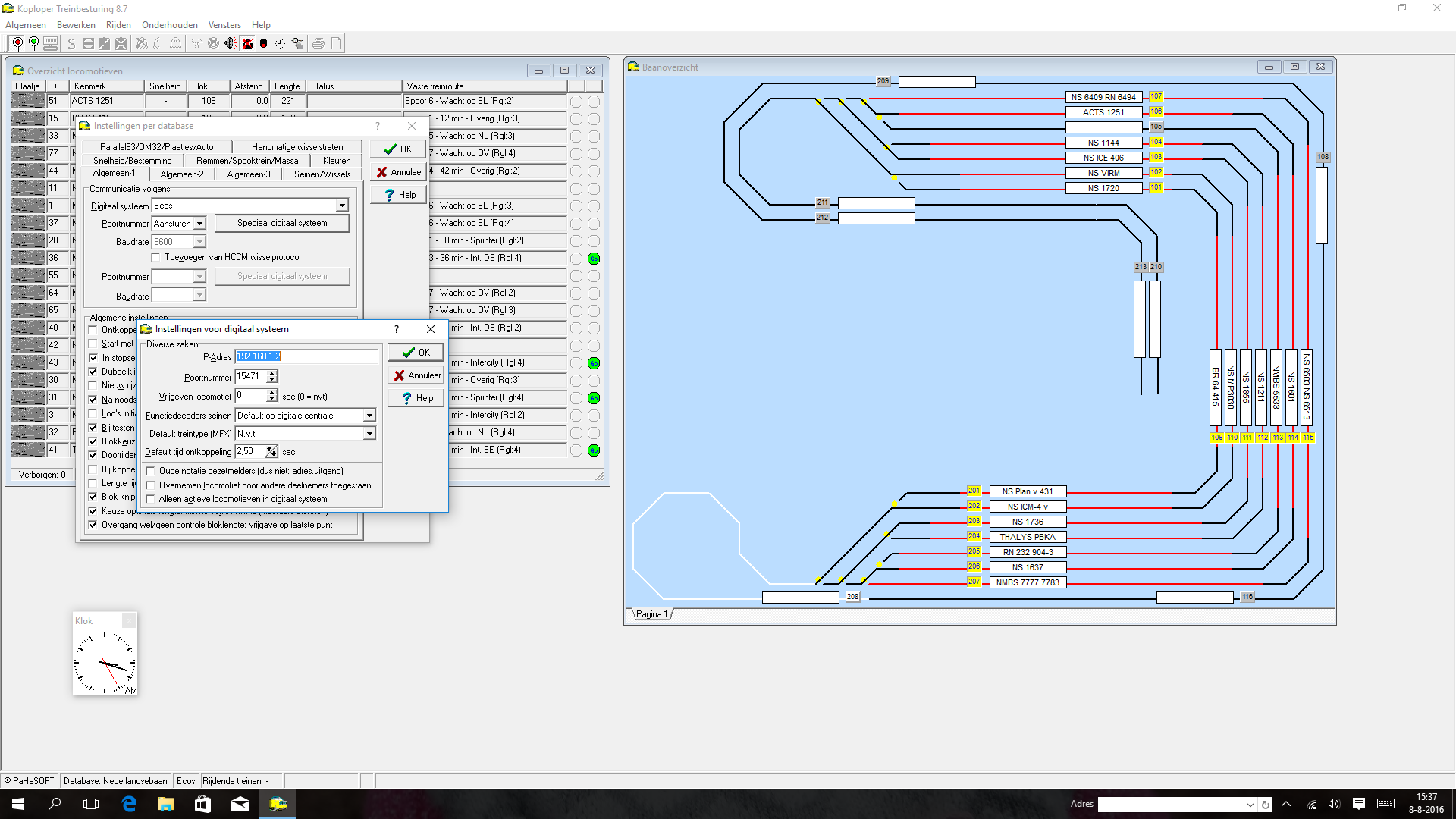Click the Remmen/Spooktreinen/Massa tab
This screenshot has height=819, width=1456.
pyautogui.click(x=247, y=161)
